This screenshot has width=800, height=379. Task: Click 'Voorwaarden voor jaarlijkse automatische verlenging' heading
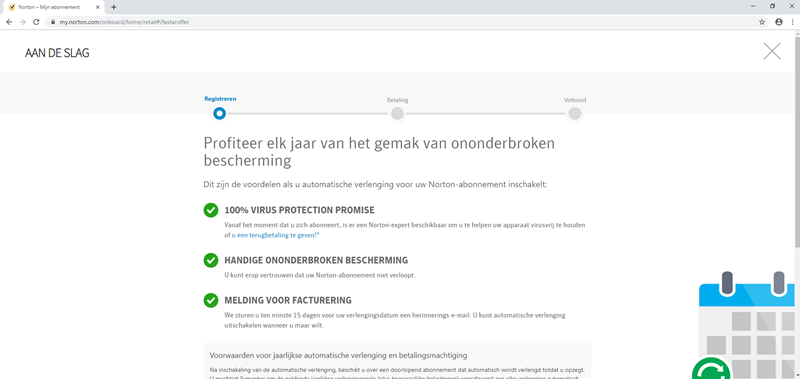tap(339, 355)
